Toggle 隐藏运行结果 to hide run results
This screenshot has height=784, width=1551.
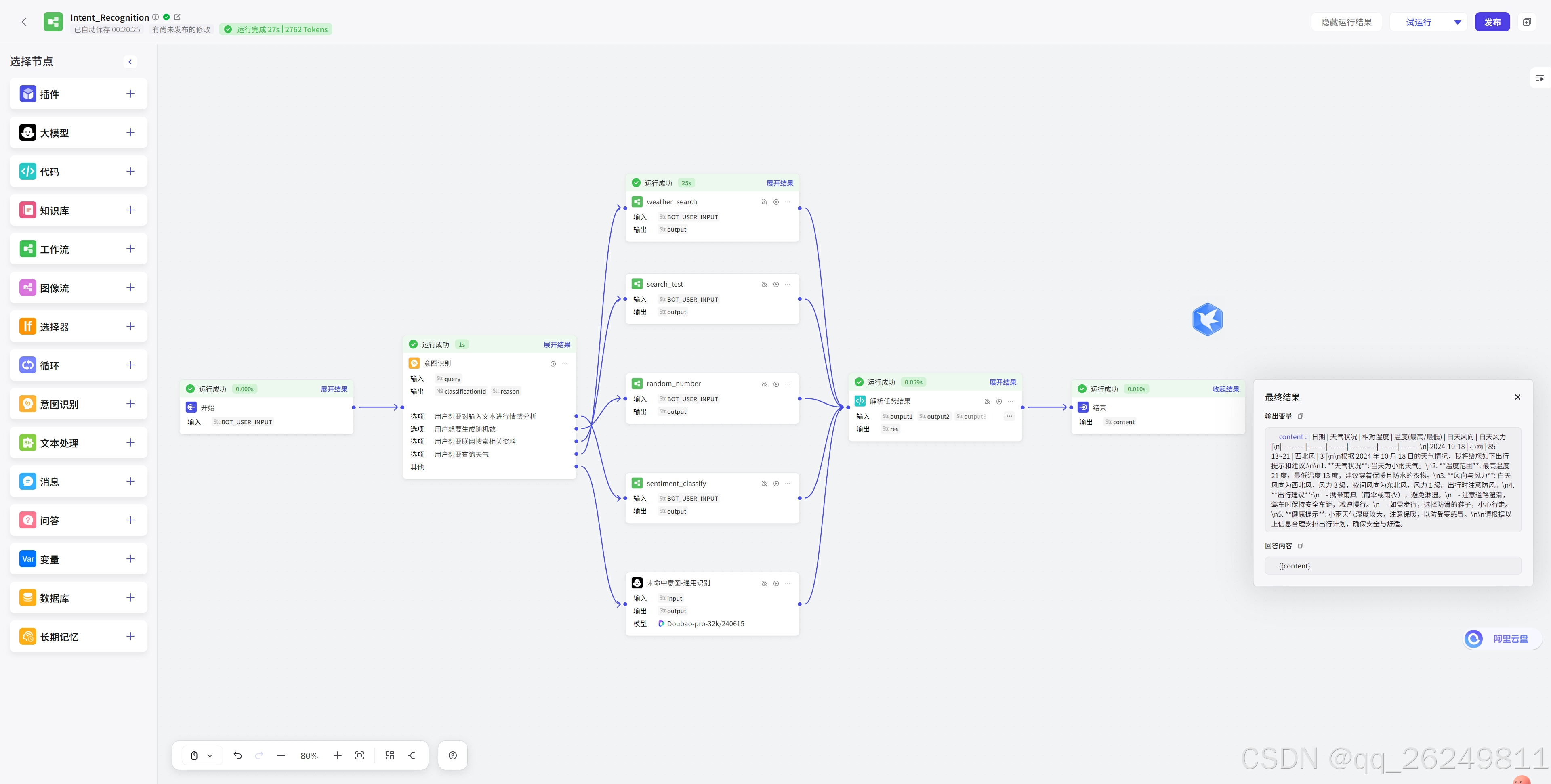tap(1346, 22)
